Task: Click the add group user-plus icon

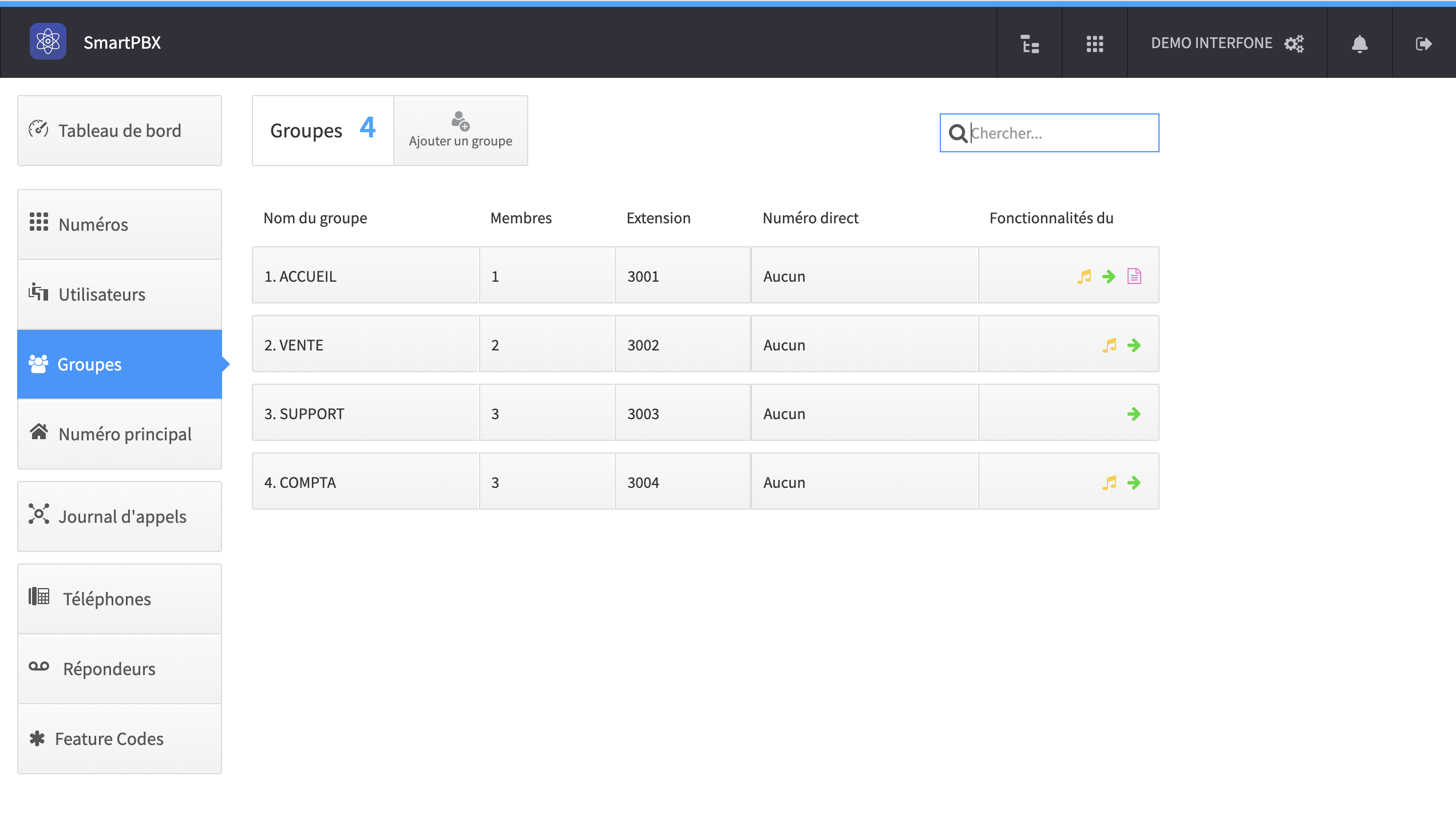Action: pos(460,121)
